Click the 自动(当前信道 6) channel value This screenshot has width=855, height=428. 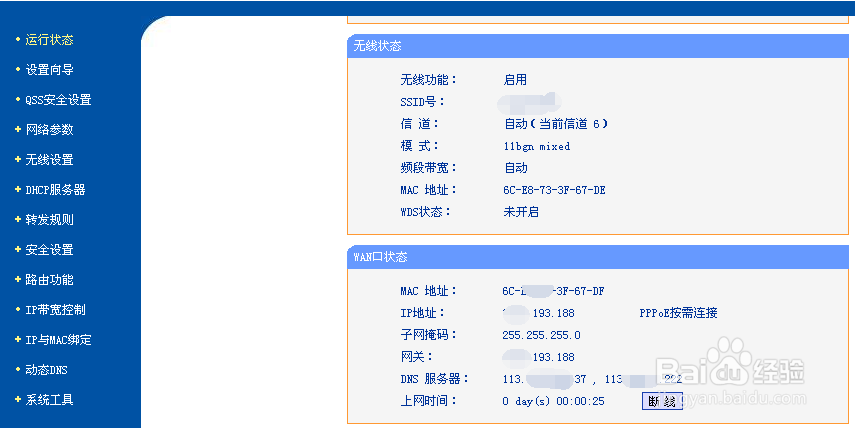click(556, 124)
